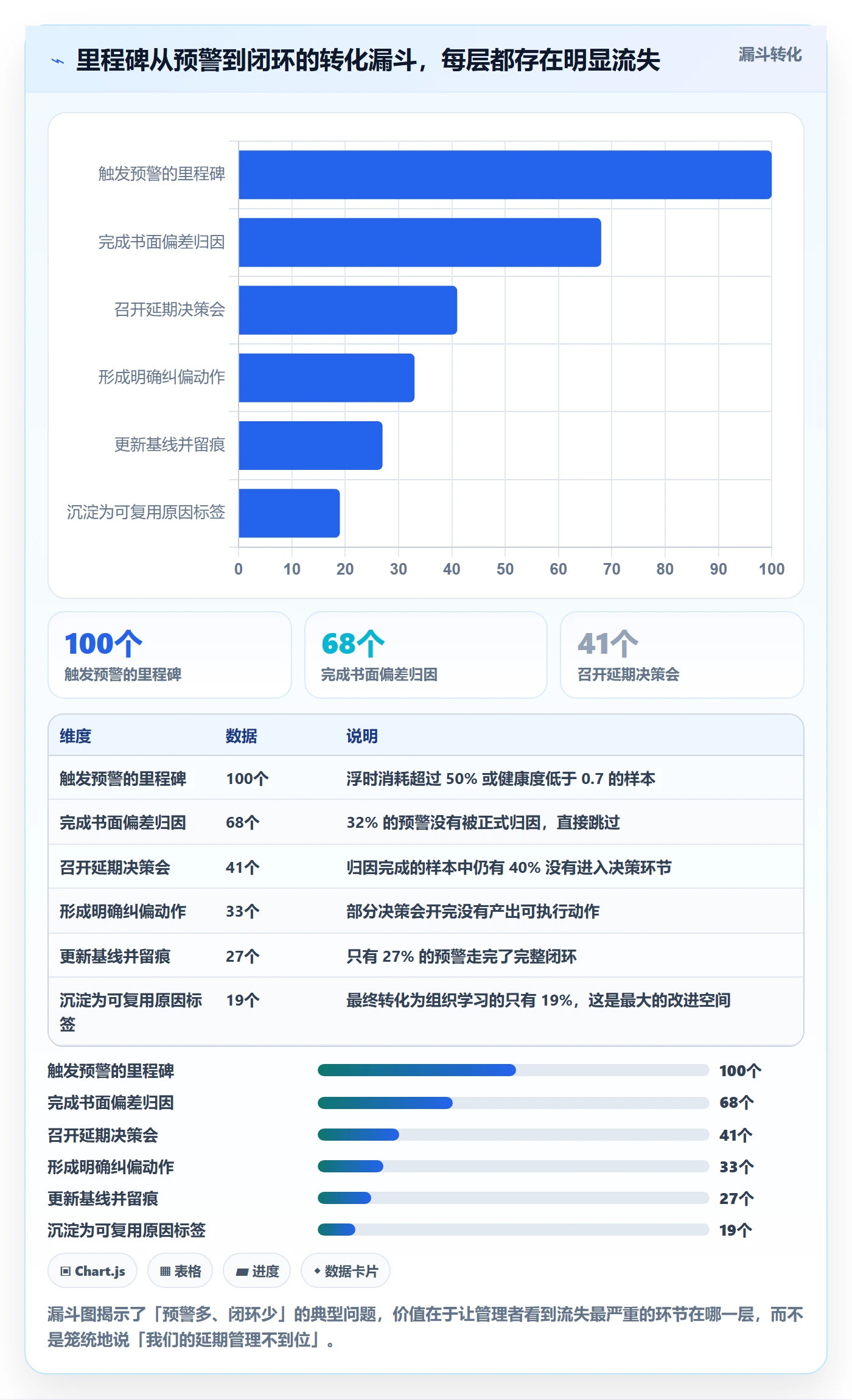
Task: Click the 数据卡片 chip
Action: [346, 1271]
